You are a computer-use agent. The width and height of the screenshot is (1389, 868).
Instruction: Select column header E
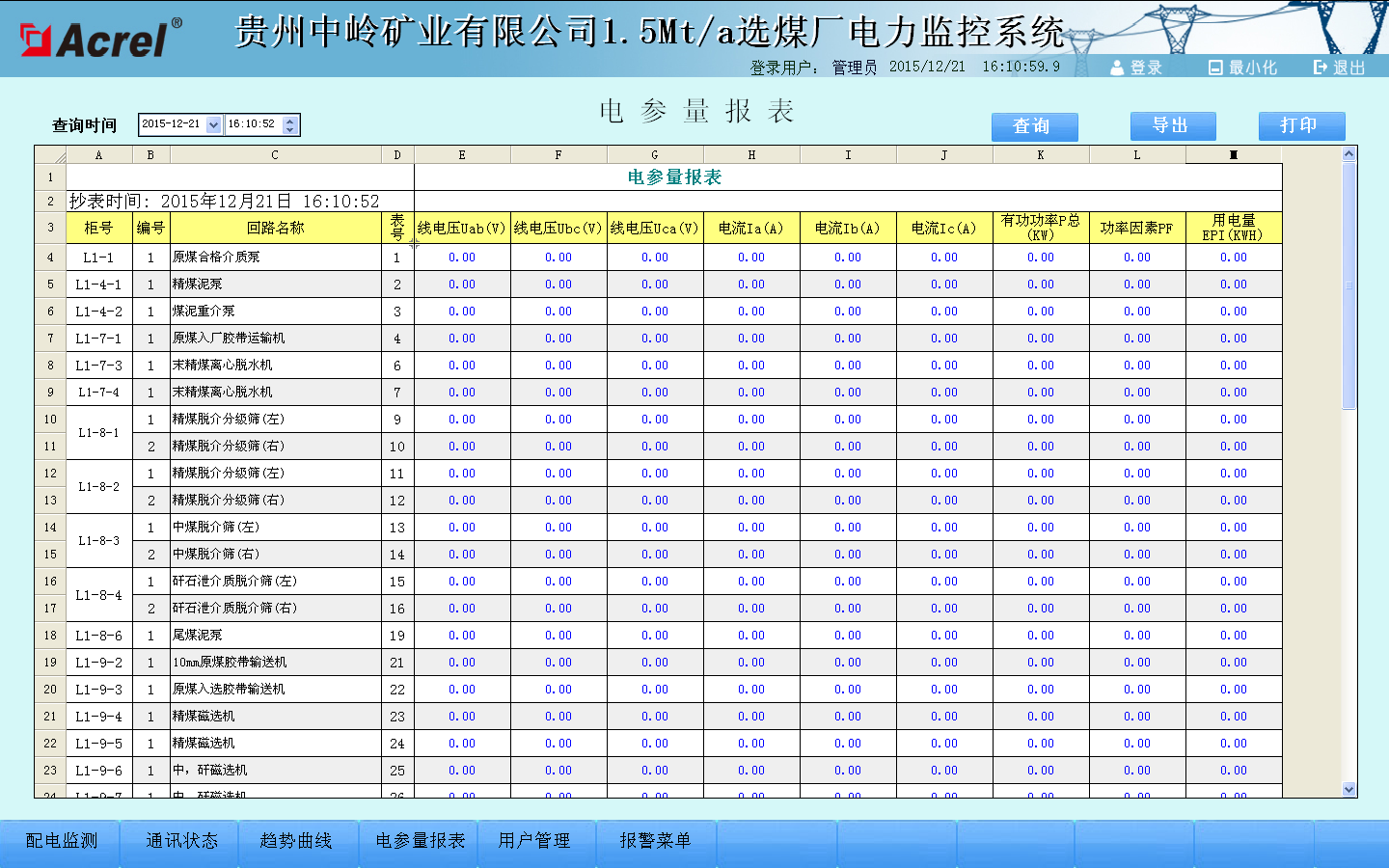coord(462,154)
